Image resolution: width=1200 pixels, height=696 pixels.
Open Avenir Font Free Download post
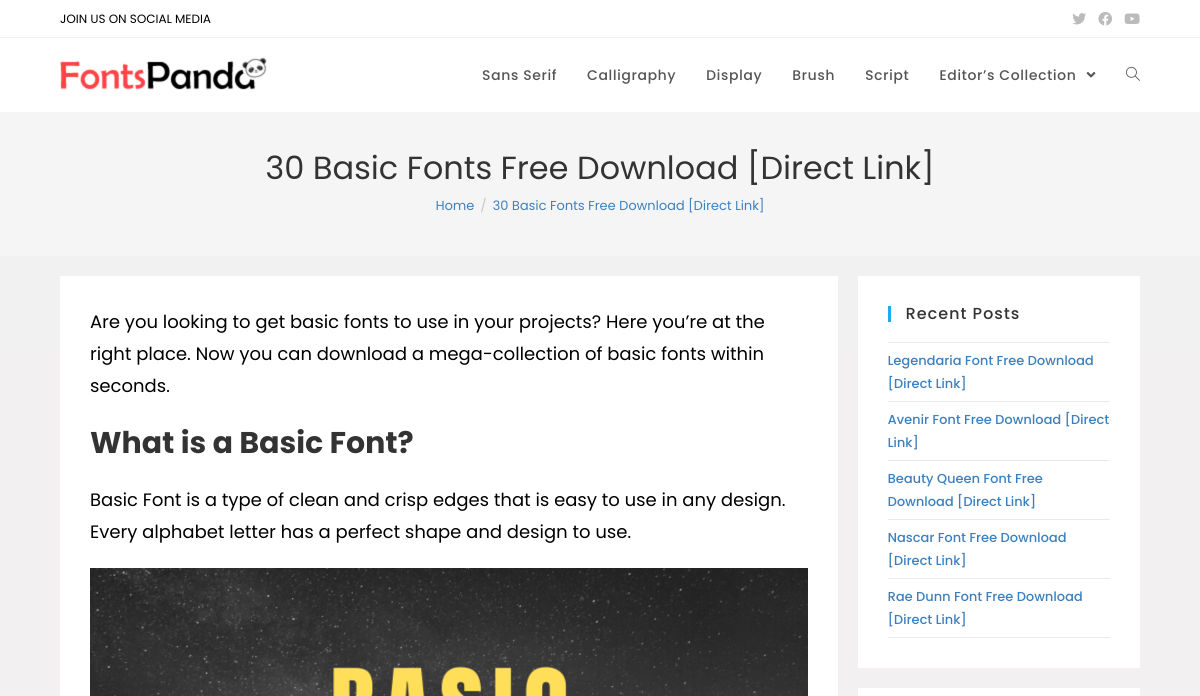tap(998, 420)
